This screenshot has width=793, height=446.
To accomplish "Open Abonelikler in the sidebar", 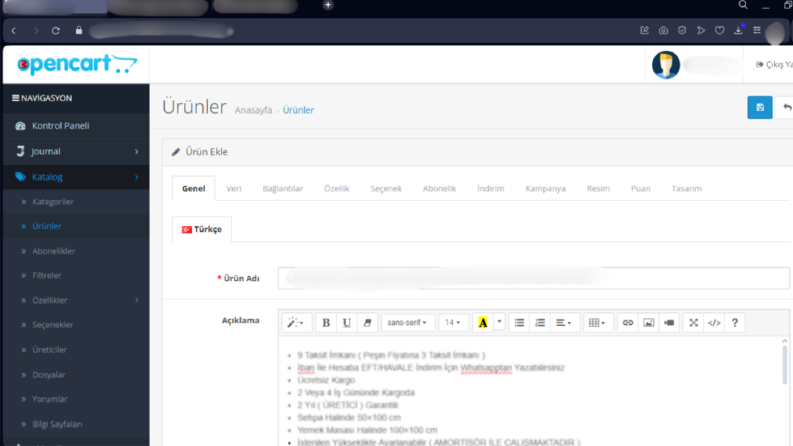I will point(76,251).
